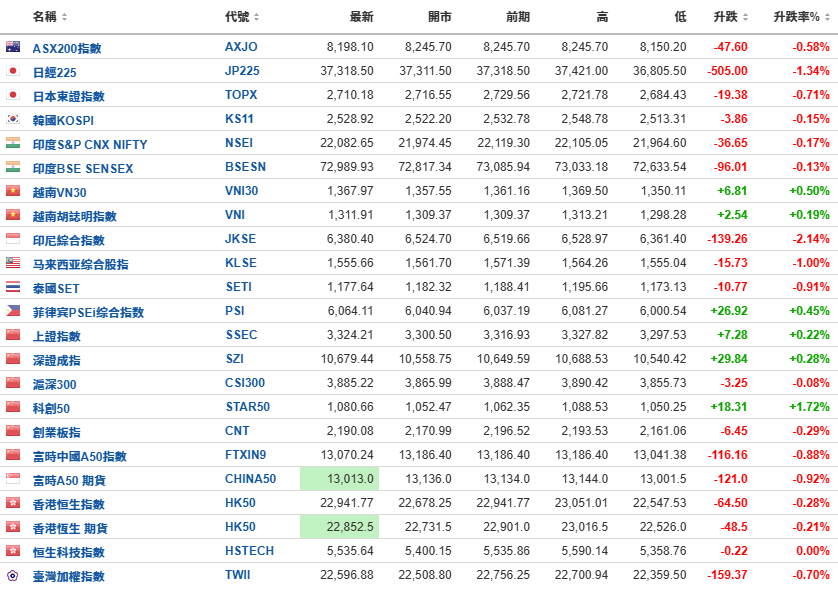
Task: Sort the table by 名稱 column
Action: pos(50,17)
